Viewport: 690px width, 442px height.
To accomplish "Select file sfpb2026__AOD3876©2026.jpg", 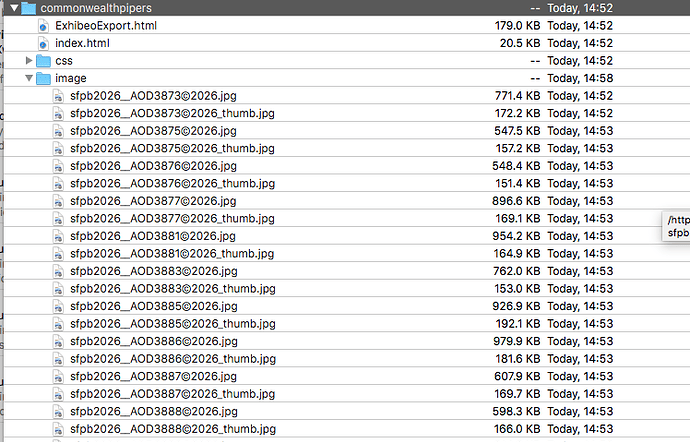I will click(153, 166).
